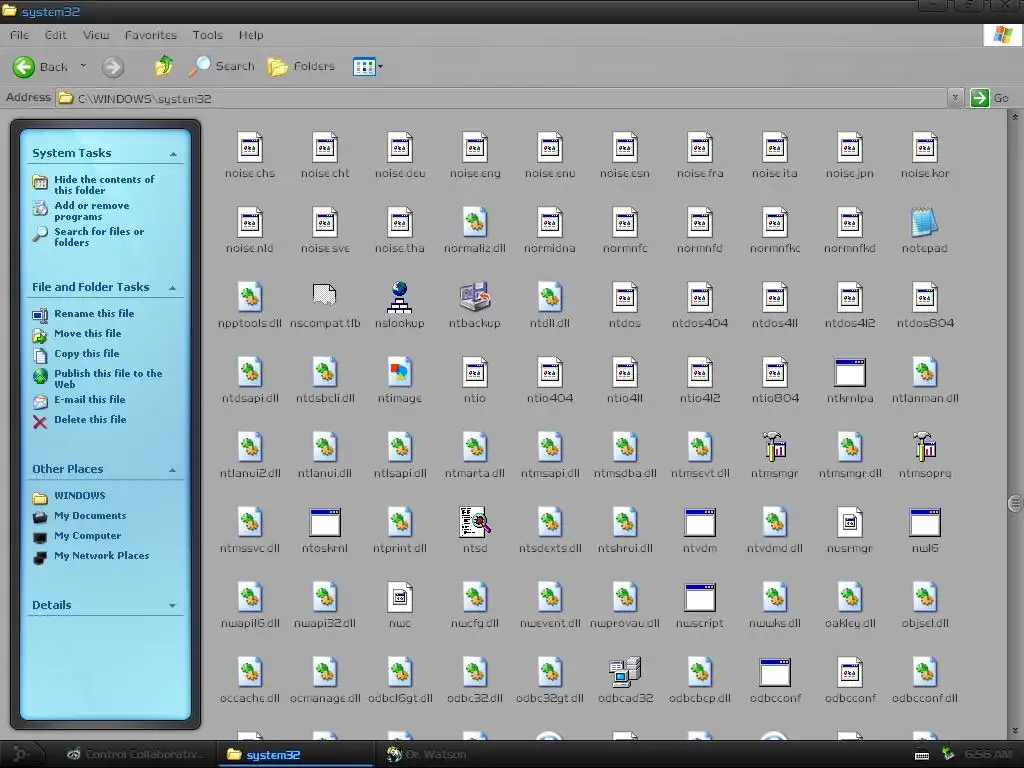
Task: Select the oakley.dll file icon
Action: pos(850,598)
